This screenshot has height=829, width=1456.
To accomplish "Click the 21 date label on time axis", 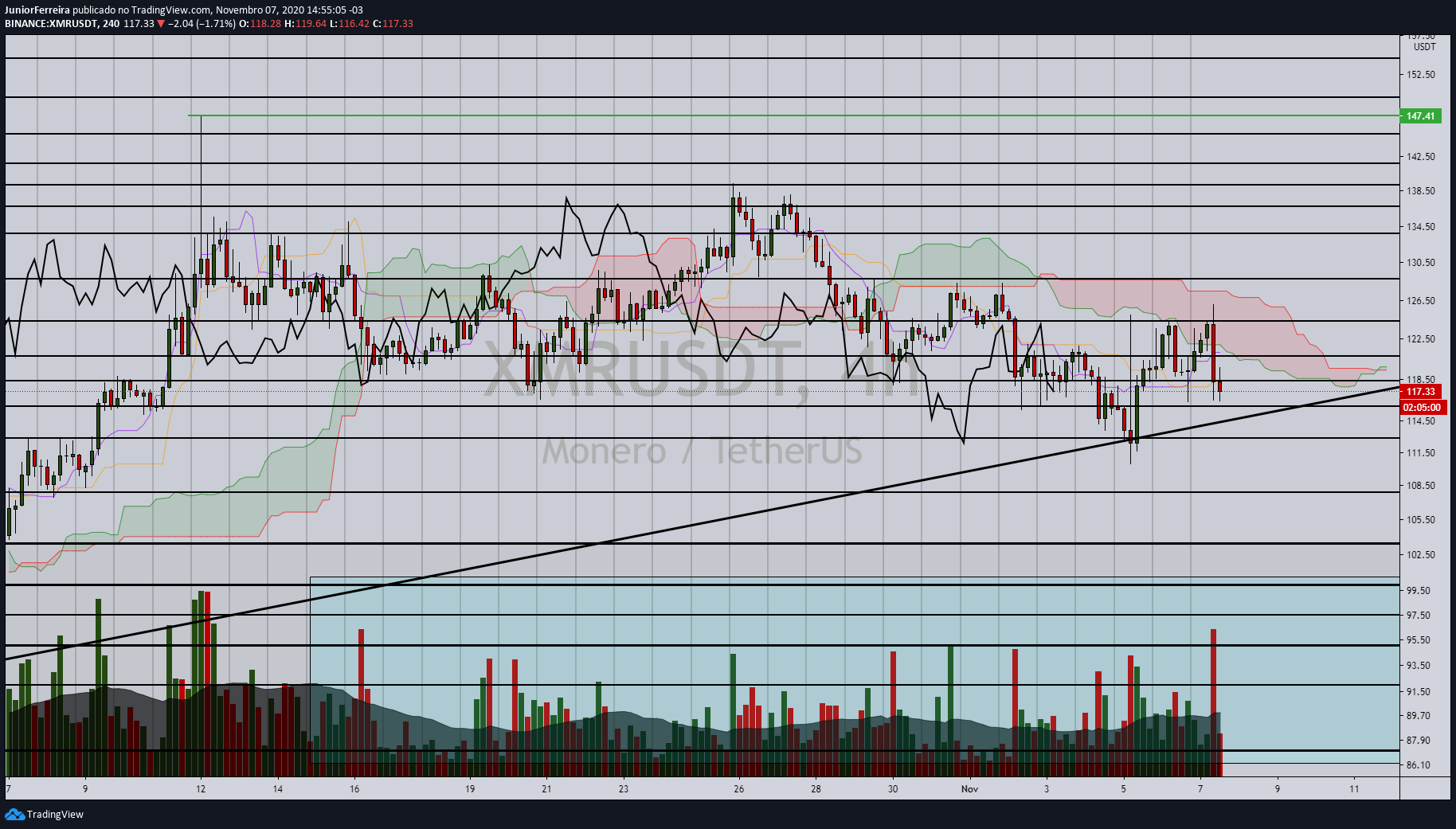I will coord(546,789).
